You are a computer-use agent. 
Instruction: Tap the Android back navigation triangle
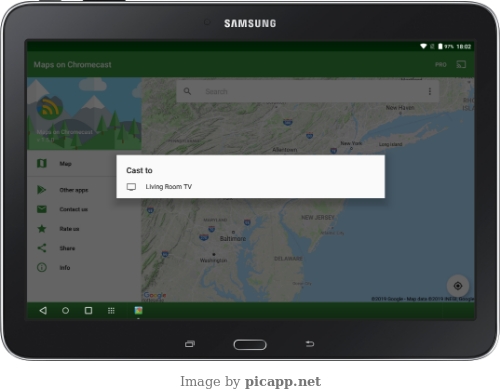[x=43, y=311]
